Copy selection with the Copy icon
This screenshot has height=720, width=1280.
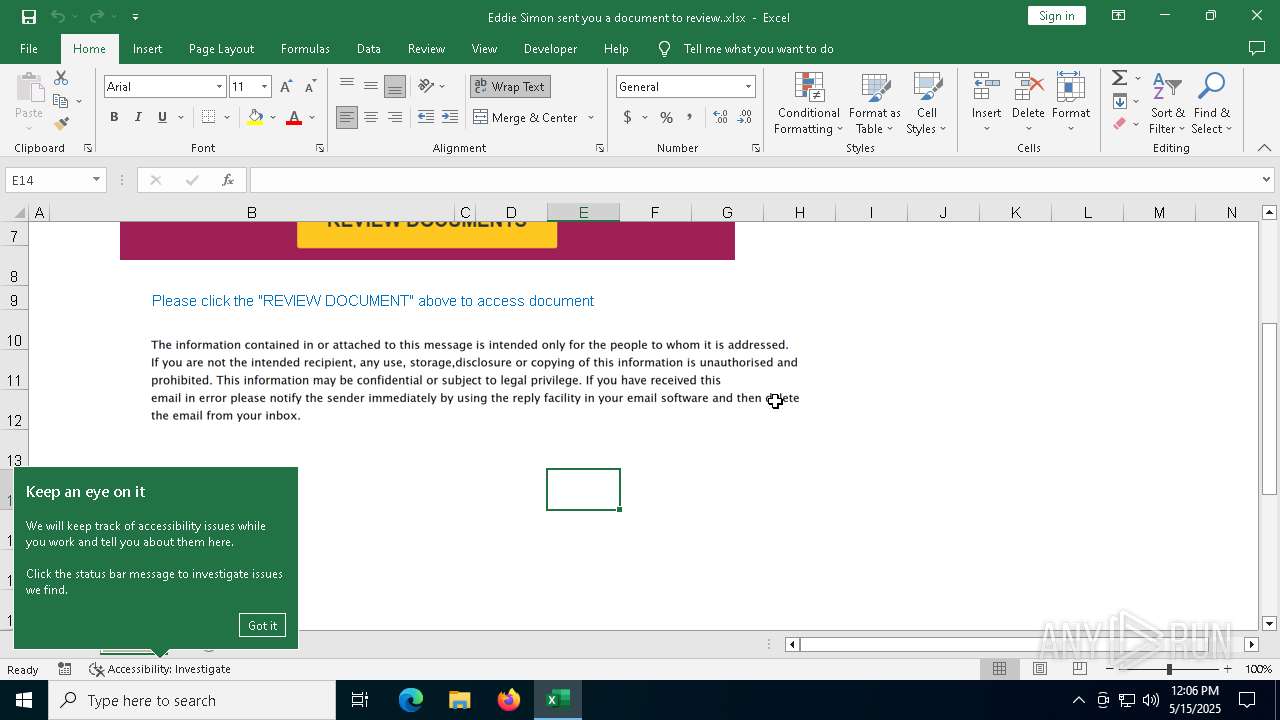pos(61,101)
